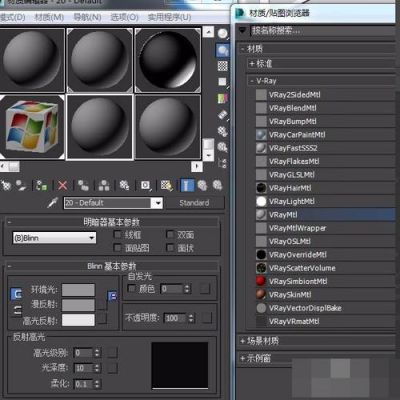Click the Get Material icon
This screenshot has width=400, height=400.
coord(6,185)
